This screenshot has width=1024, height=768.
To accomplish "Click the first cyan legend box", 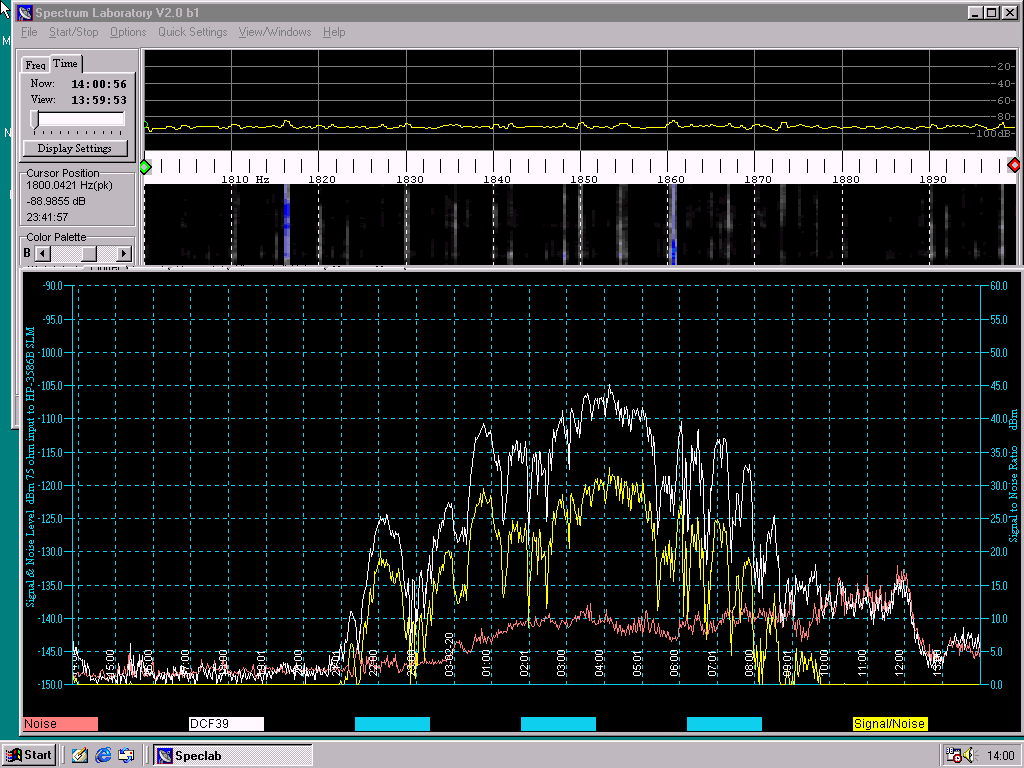I will click(x=392, y=724).
